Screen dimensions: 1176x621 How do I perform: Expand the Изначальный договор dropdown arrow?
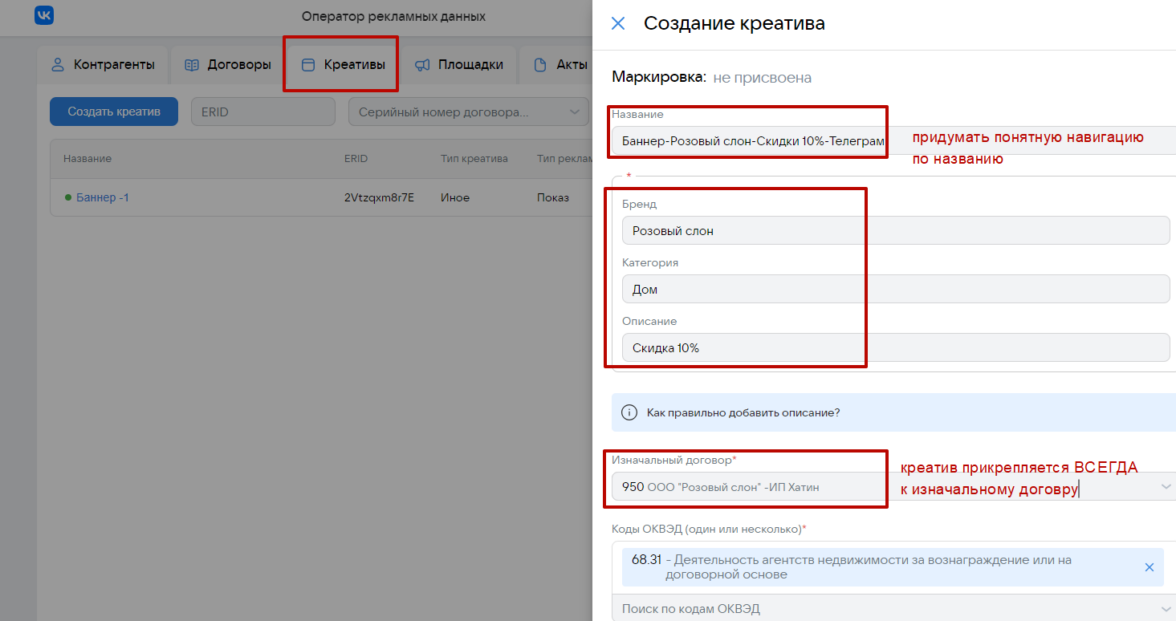click(x=1166, y=487)
